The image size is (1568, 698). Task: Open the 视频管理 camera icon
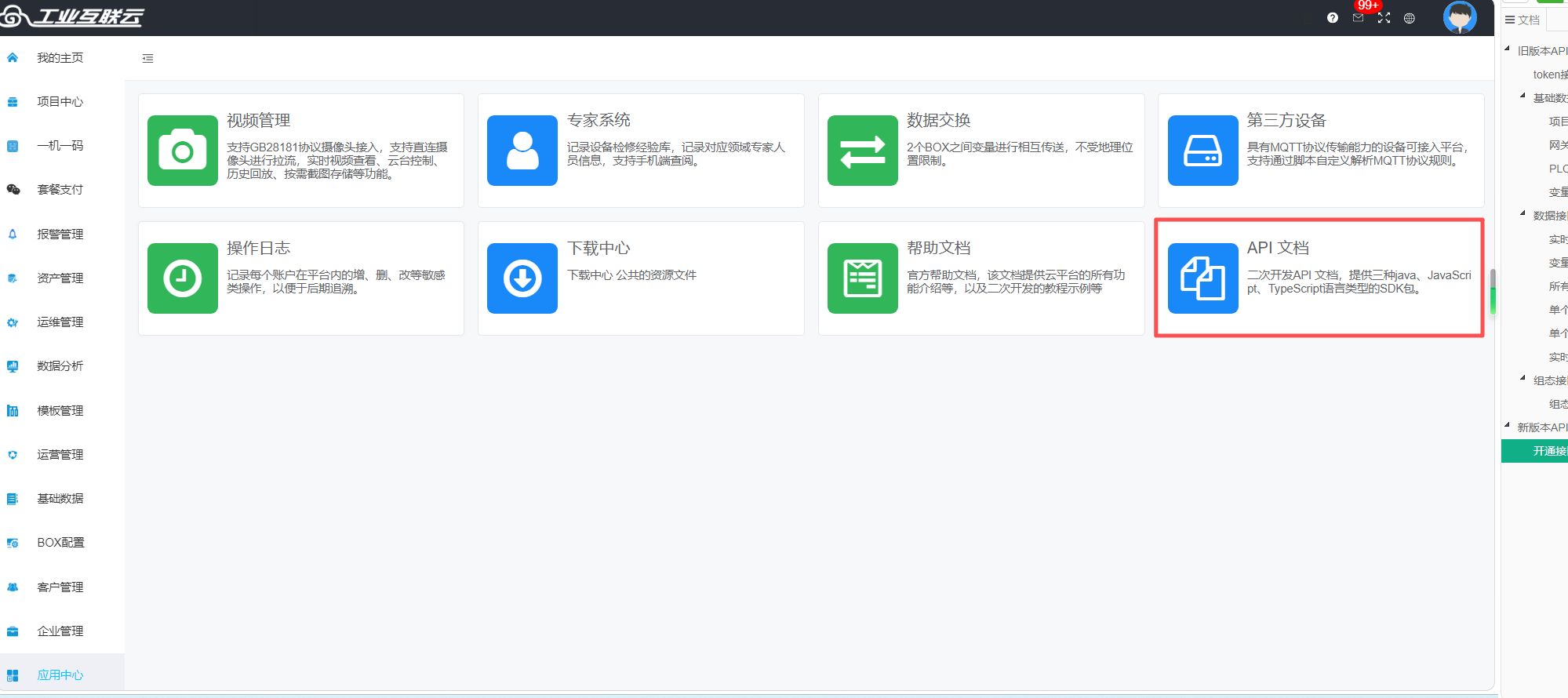click(182, 151)
